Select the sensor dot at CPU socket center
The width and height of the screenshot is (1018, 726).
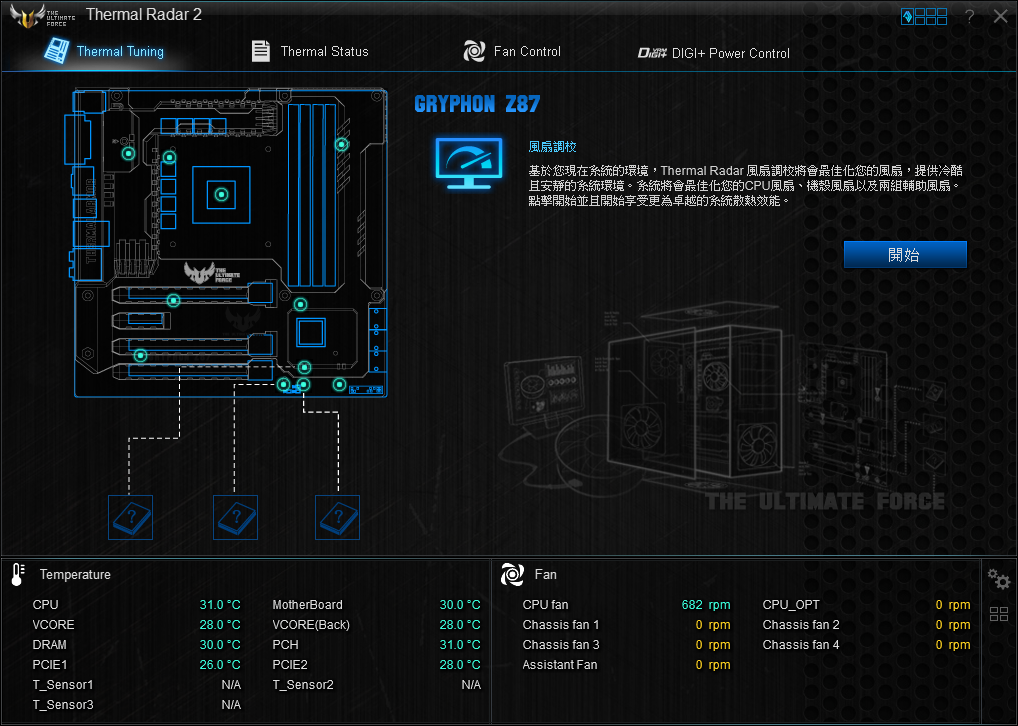pos(222,194)
